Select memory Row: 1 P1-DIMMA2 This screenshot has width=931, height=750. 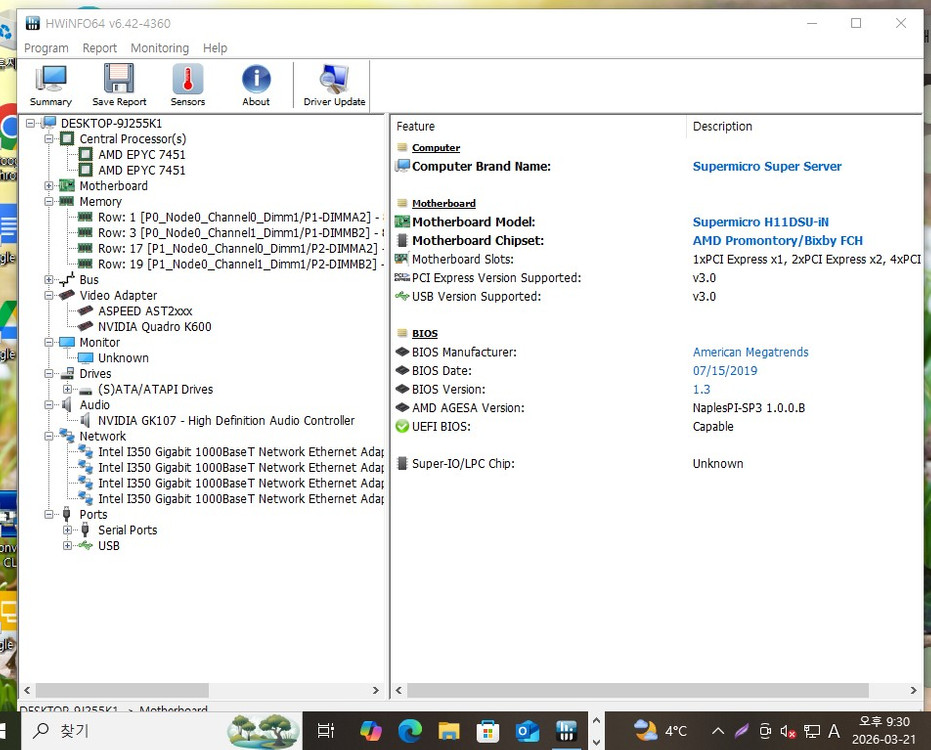240,217
